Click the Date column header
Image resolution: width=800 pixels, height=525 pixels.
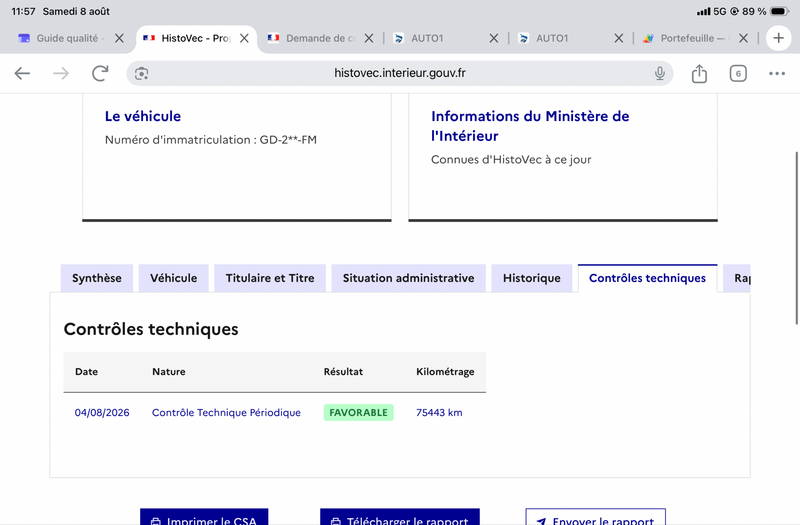[x=86, y=371]
